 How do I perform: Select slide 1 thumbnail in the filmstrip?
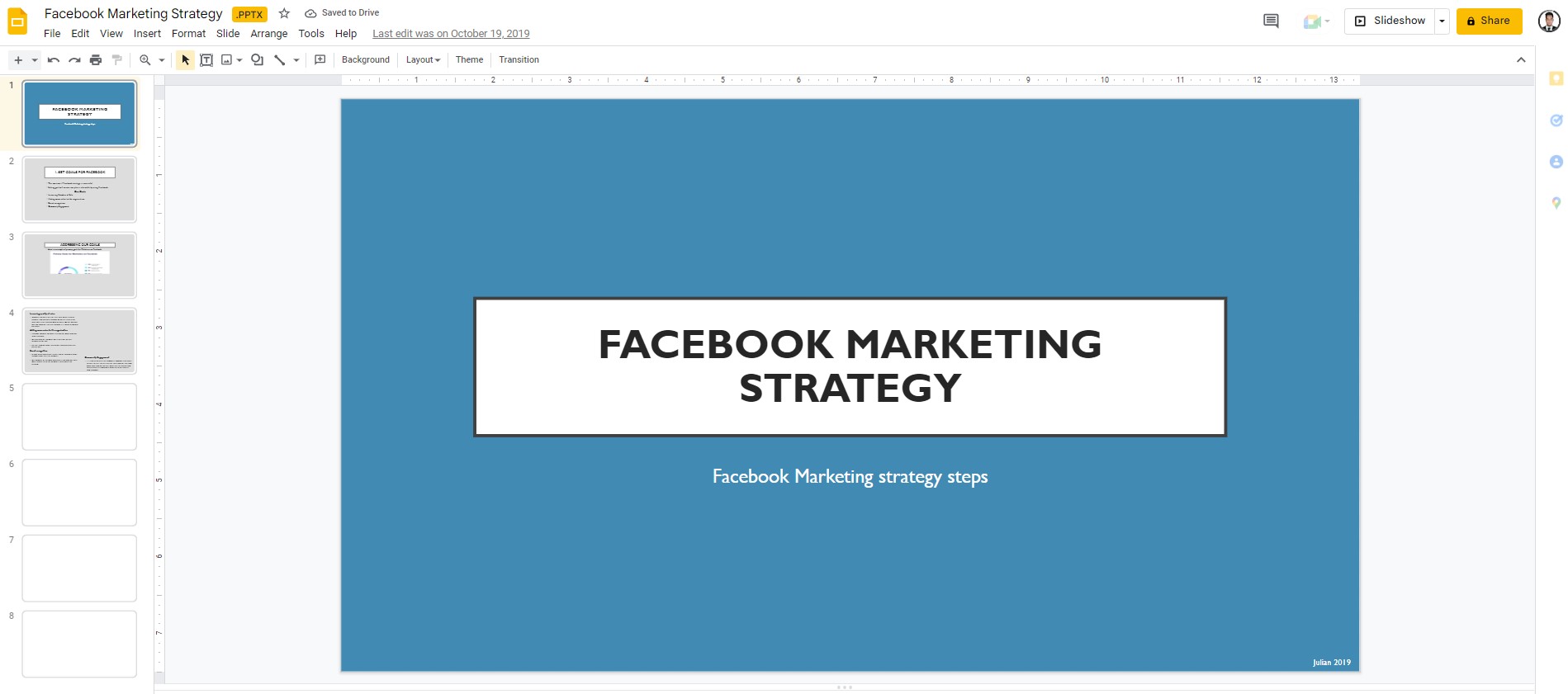click(79, 114)
